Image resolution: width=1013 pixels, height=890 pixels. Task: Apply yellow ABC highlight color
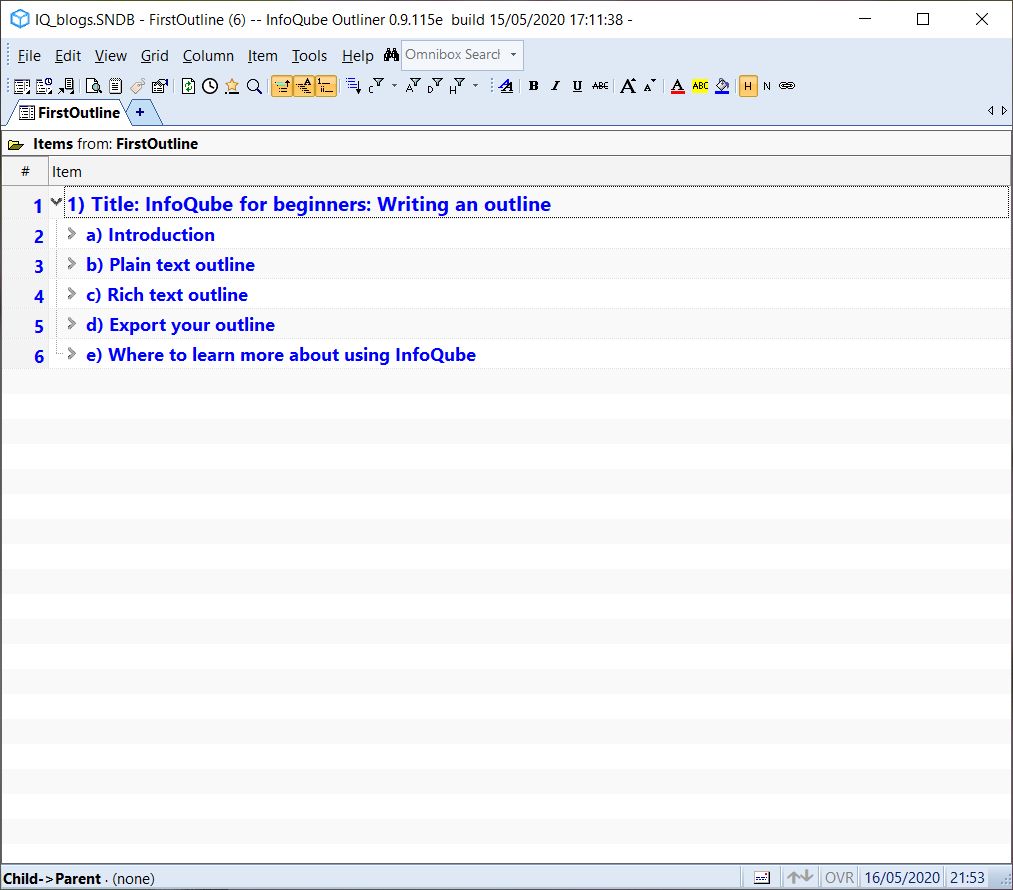coord(700,86)
